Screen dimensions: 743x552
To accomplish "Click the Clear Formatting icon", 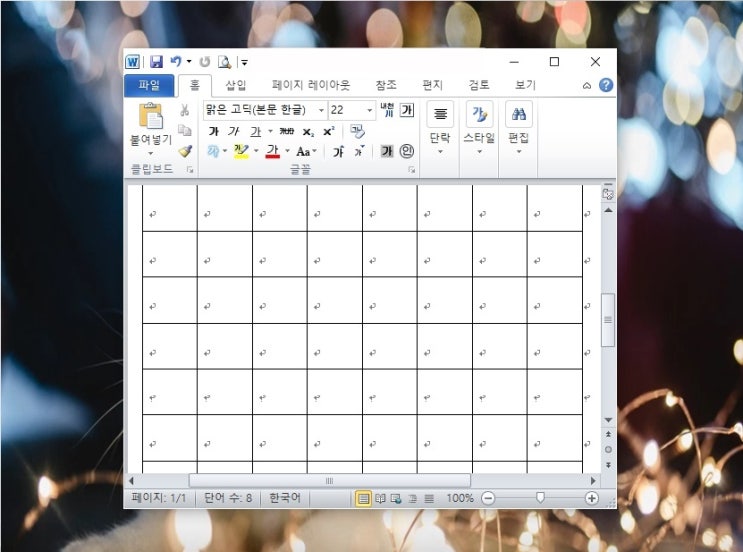I will [x=357, y=131].
